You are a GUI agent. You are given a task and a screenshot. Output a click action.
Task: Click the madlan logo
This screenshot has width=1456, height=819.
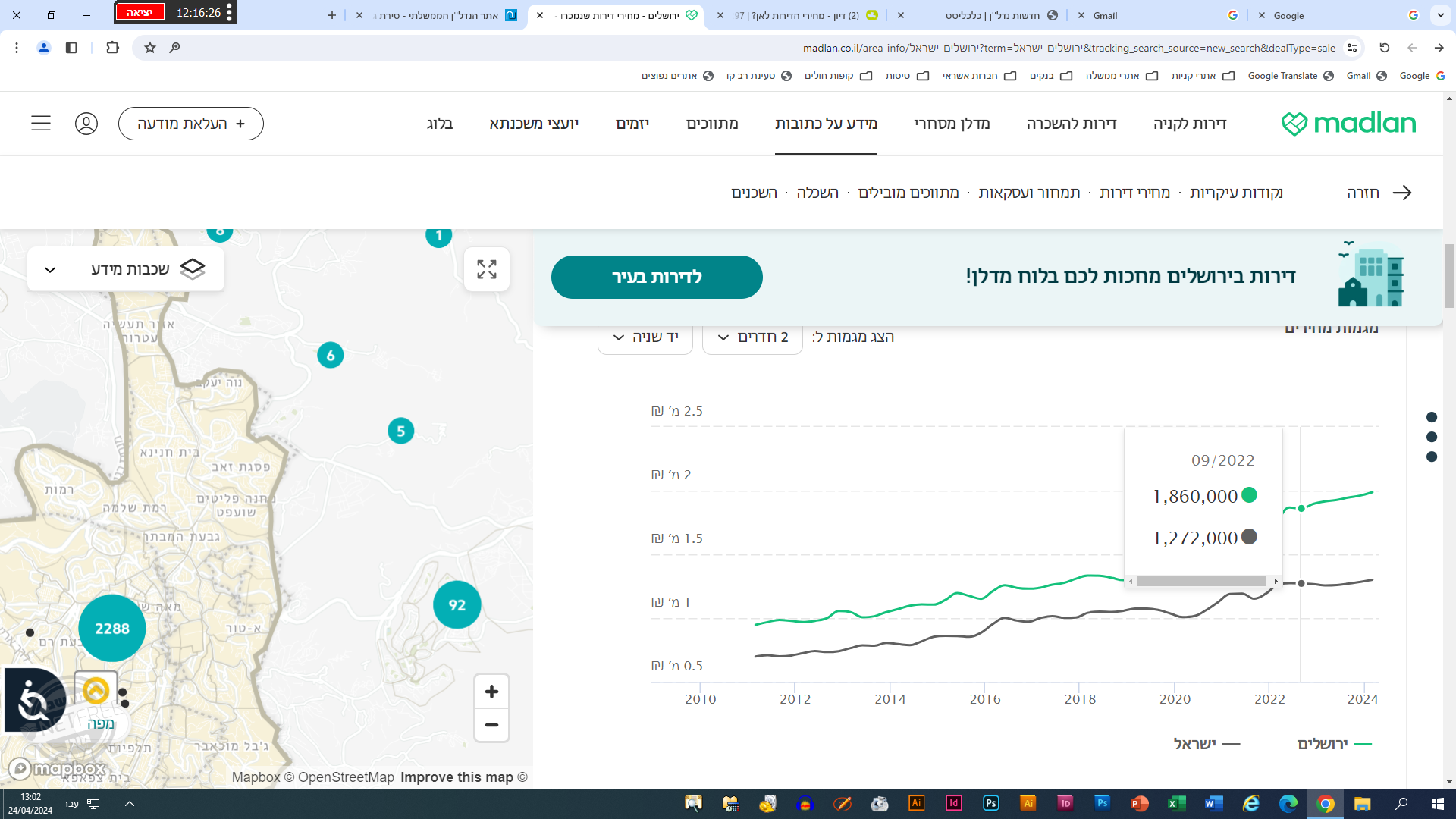(1350, 123)
